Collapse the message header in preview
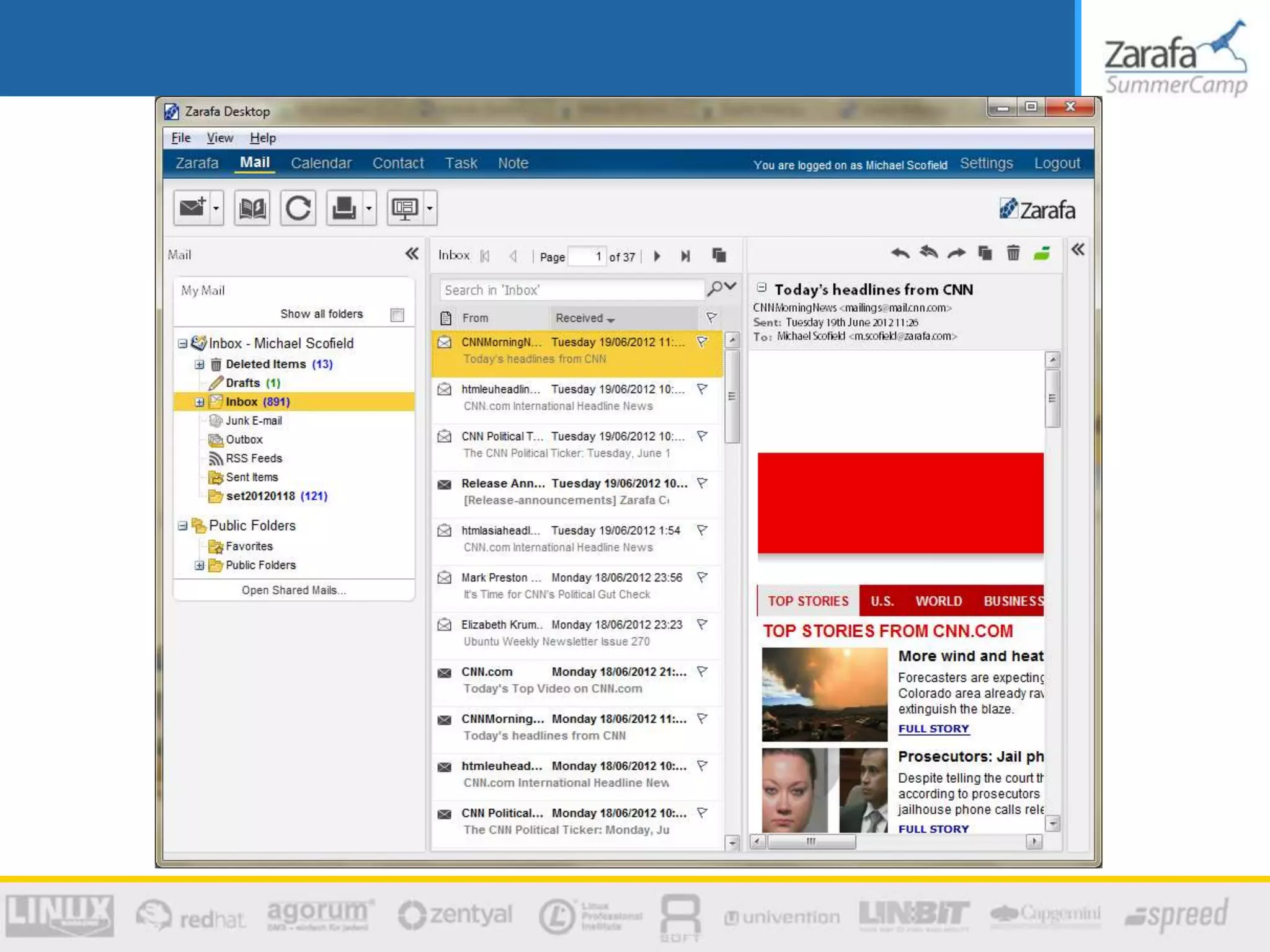1270x952 pixels. pos(762,288)
